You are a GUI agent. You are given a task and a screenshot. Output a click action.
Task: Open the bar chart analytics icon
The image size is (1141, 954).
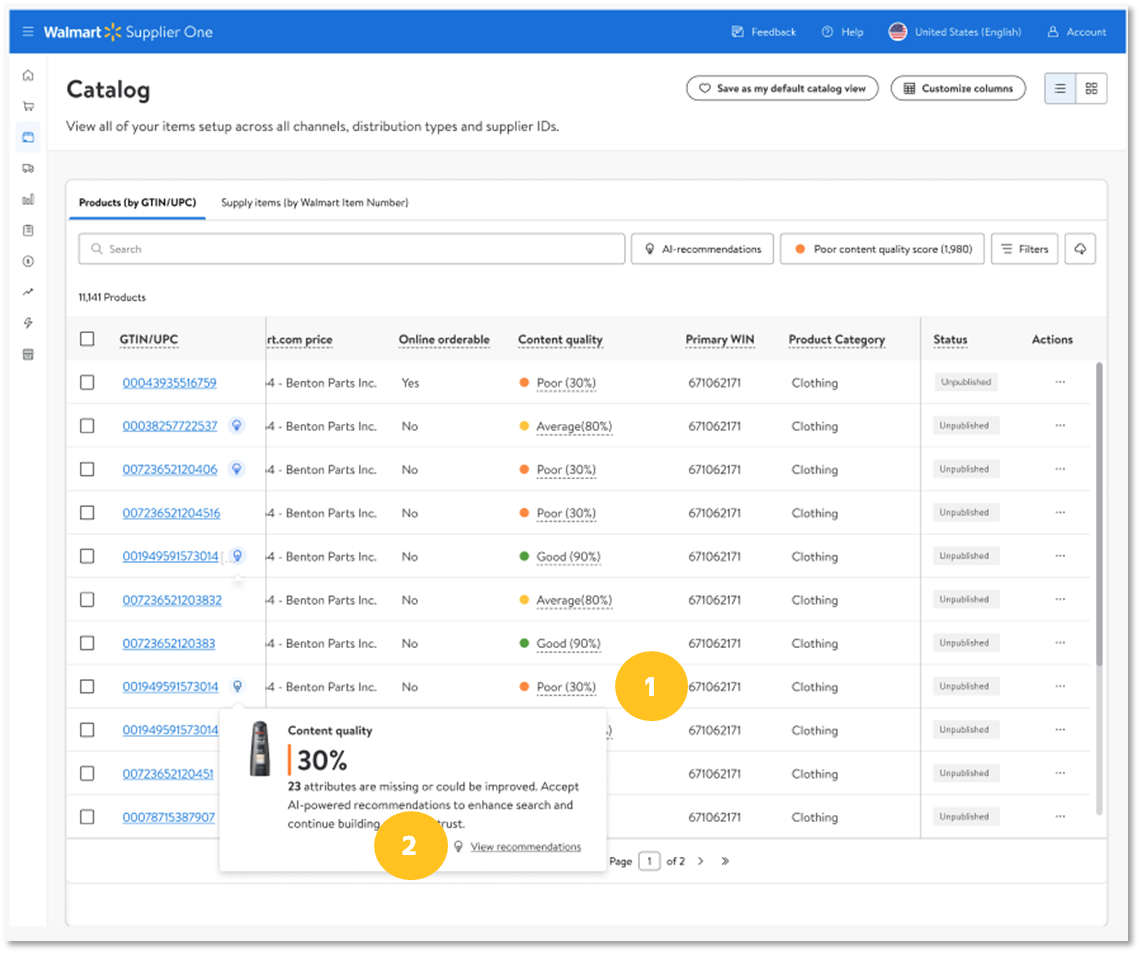pyautogui.click(x=28, y=199)
